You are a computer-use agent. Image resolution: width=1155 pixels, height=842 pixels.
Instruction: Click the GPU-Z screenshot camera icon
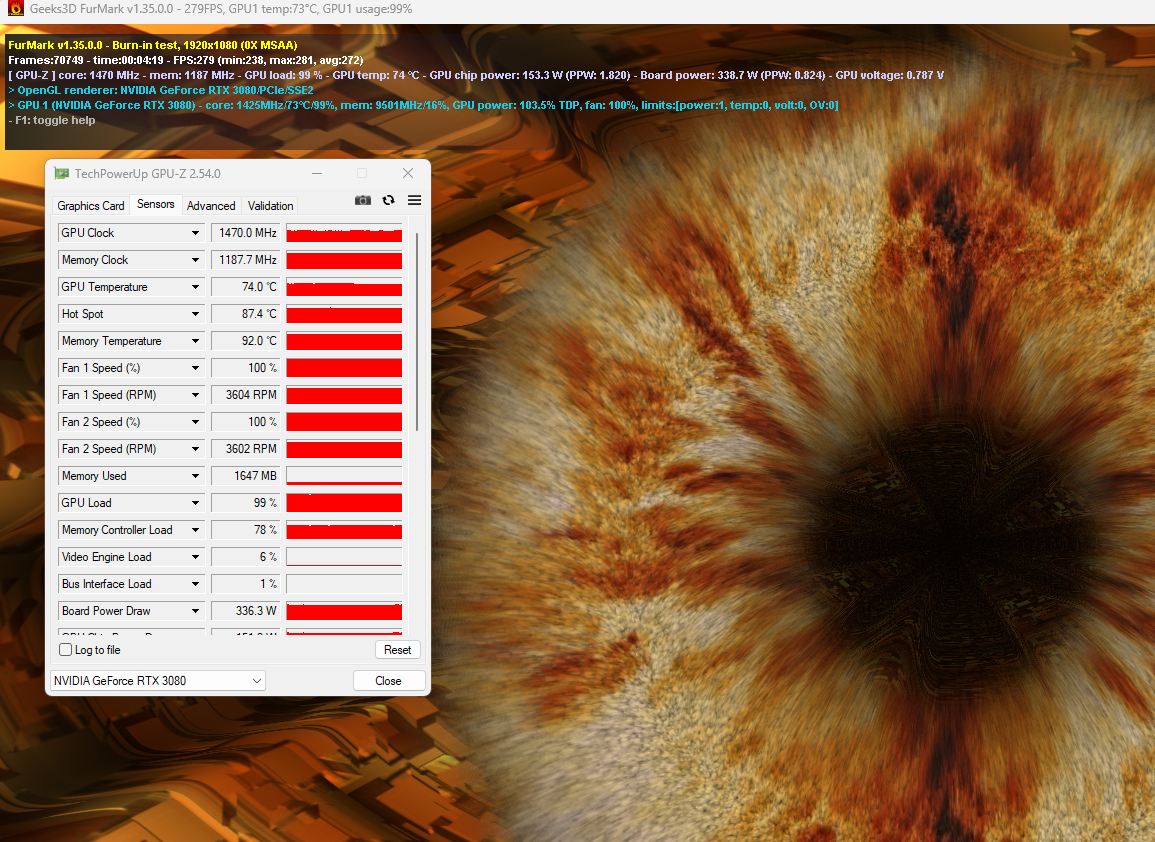coord(362,200)
